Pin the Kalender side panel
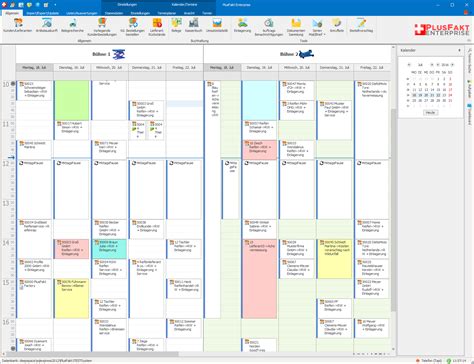 (x=459, y=50)
